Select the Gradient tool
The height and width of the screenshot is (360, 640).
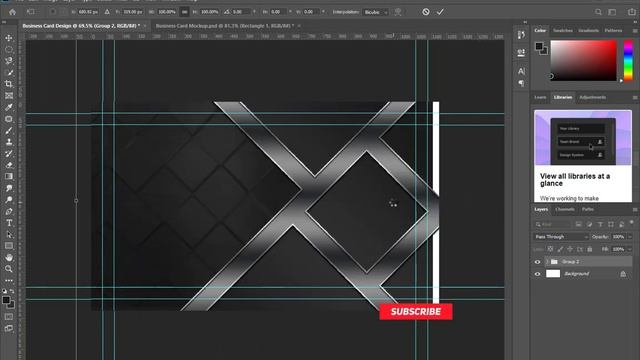pyautogui.click(x=9, y=176)
